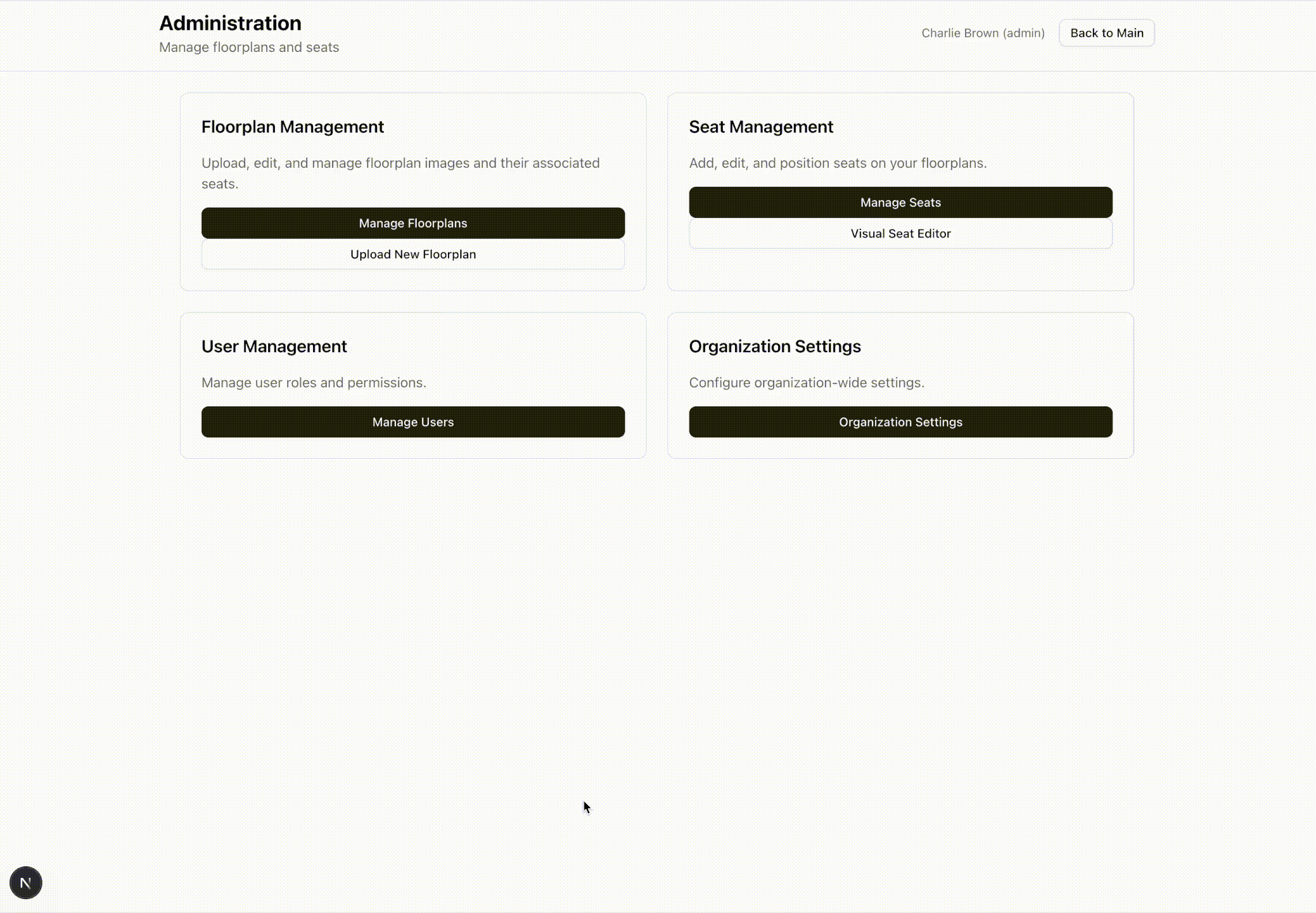Click the Charlie Brown (admin) user label

[x=982, y=33]
